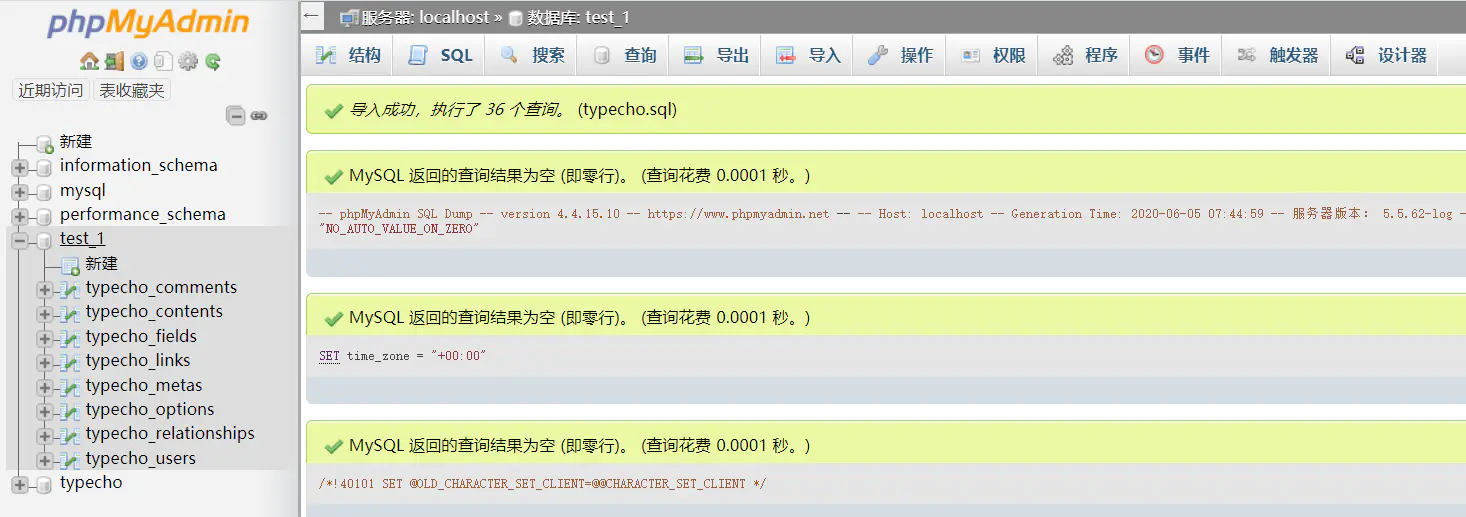Click the Home icon under the phpMyAdmin logo
1466x517 pixels.
89,61
